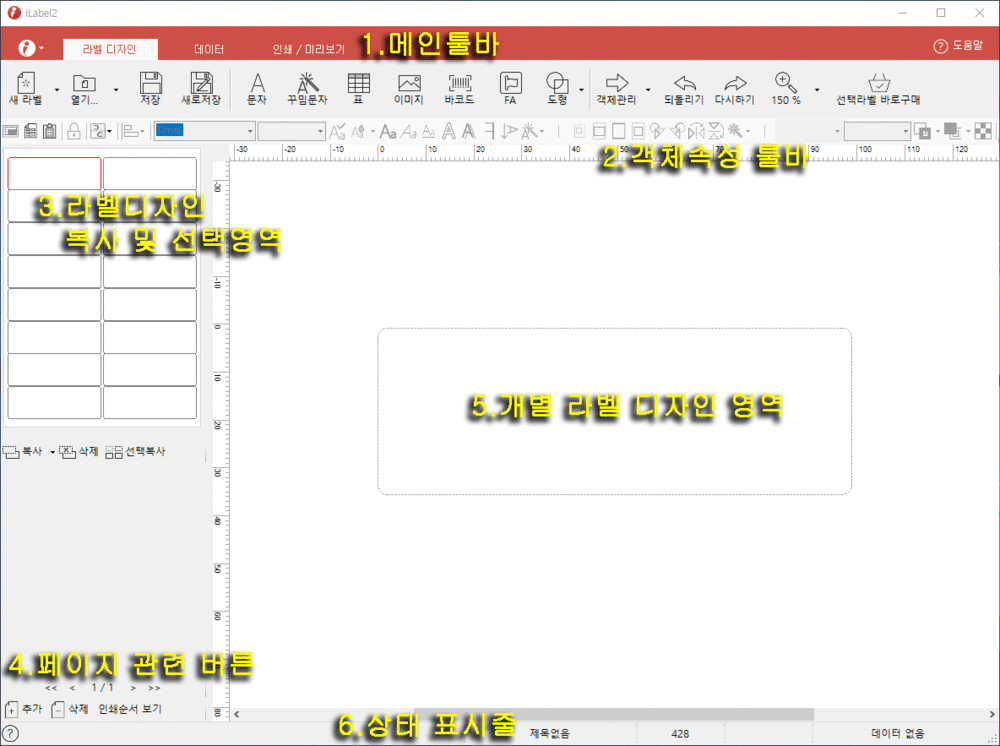This screenshot has width=1000, height=746.
Task: Open the 도형 shape dropdown arrow
Action: pos(581,90)
